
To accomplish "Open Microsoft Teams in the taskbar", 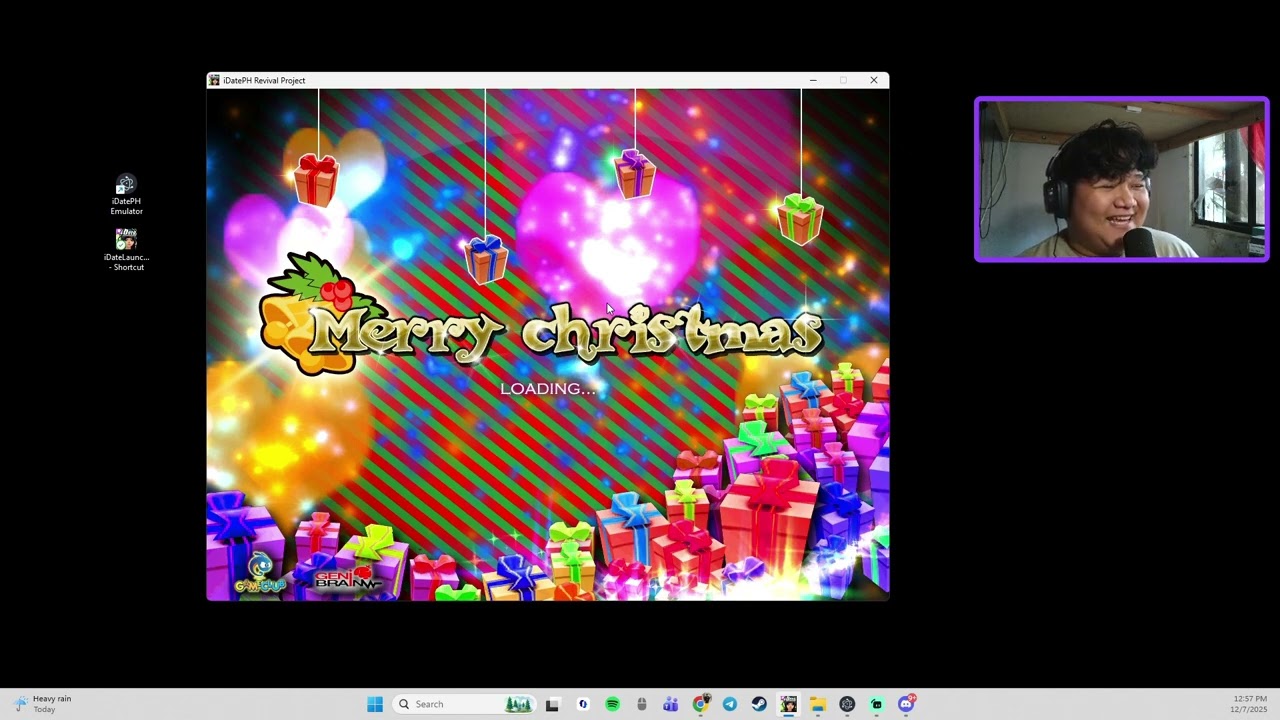I will [671, 704].
